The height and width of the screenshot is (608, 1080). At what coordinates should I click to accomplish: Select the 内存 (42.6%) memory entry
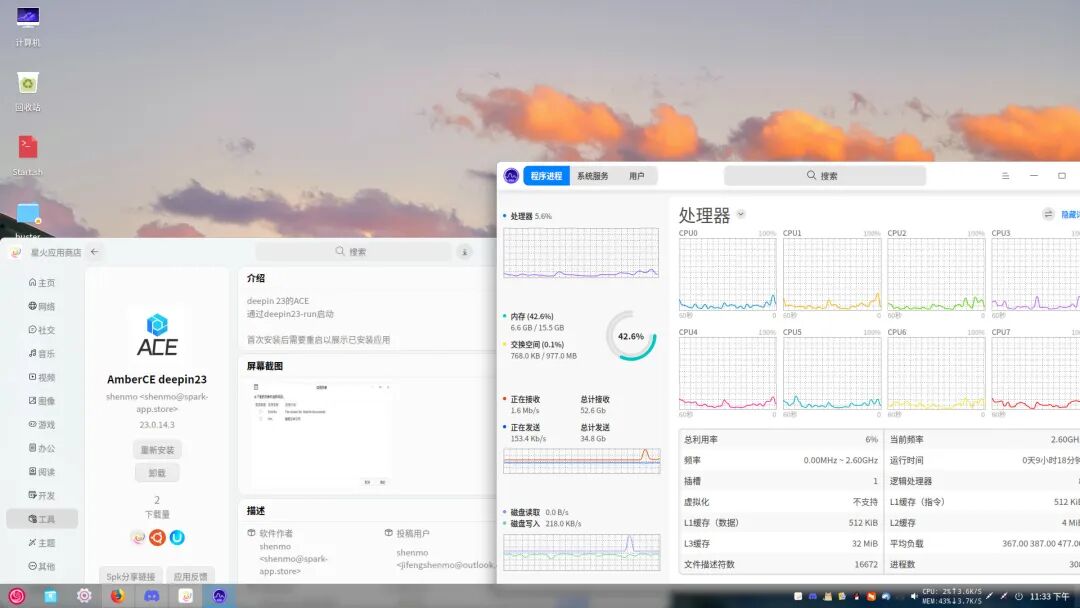click(x=537, y=322)
